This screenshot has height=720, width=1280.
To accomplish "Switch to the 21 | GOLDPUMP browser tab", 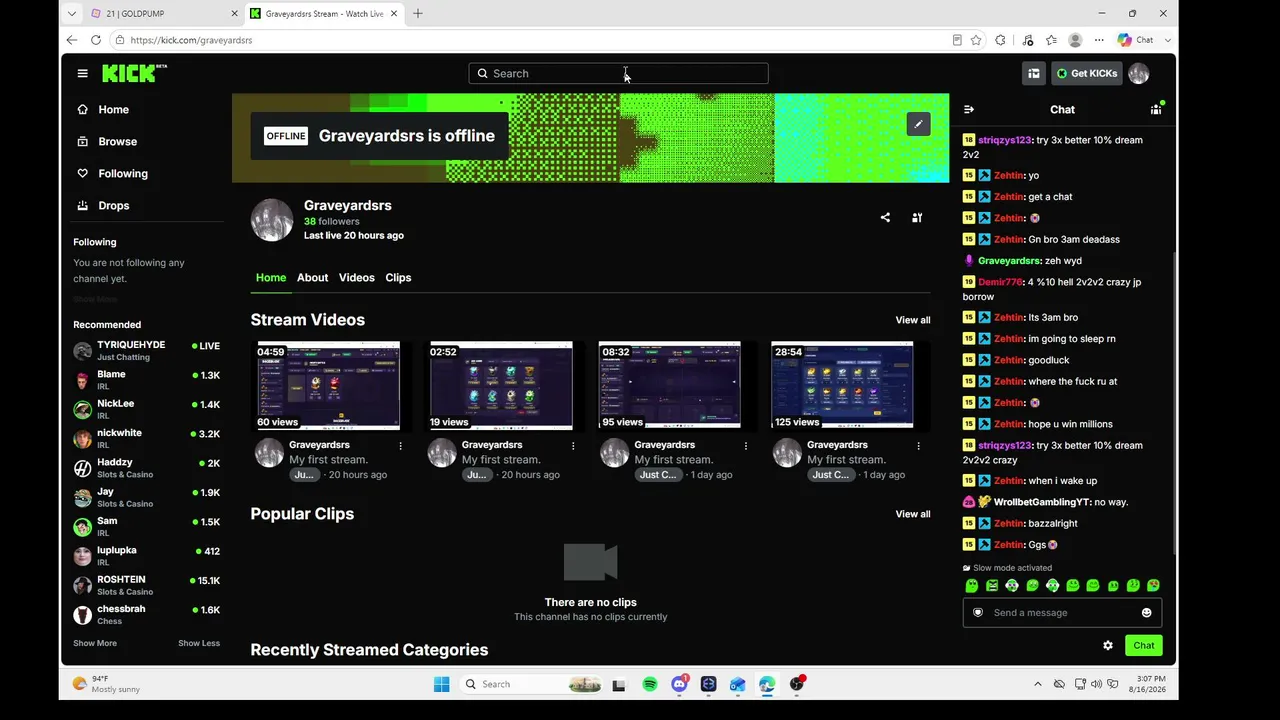I will click(163, 13).
